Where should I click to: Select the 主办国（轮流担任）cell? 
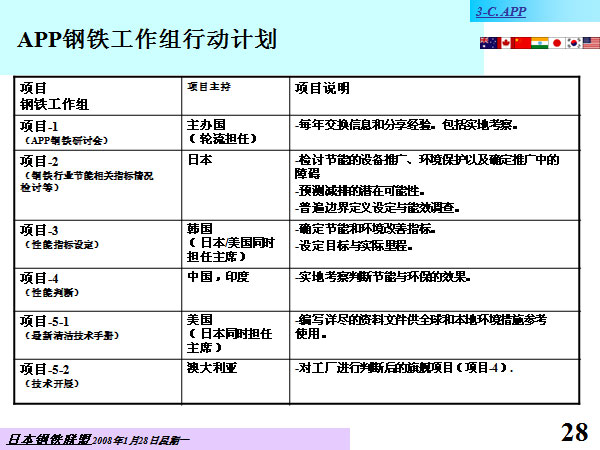point(236,133)
